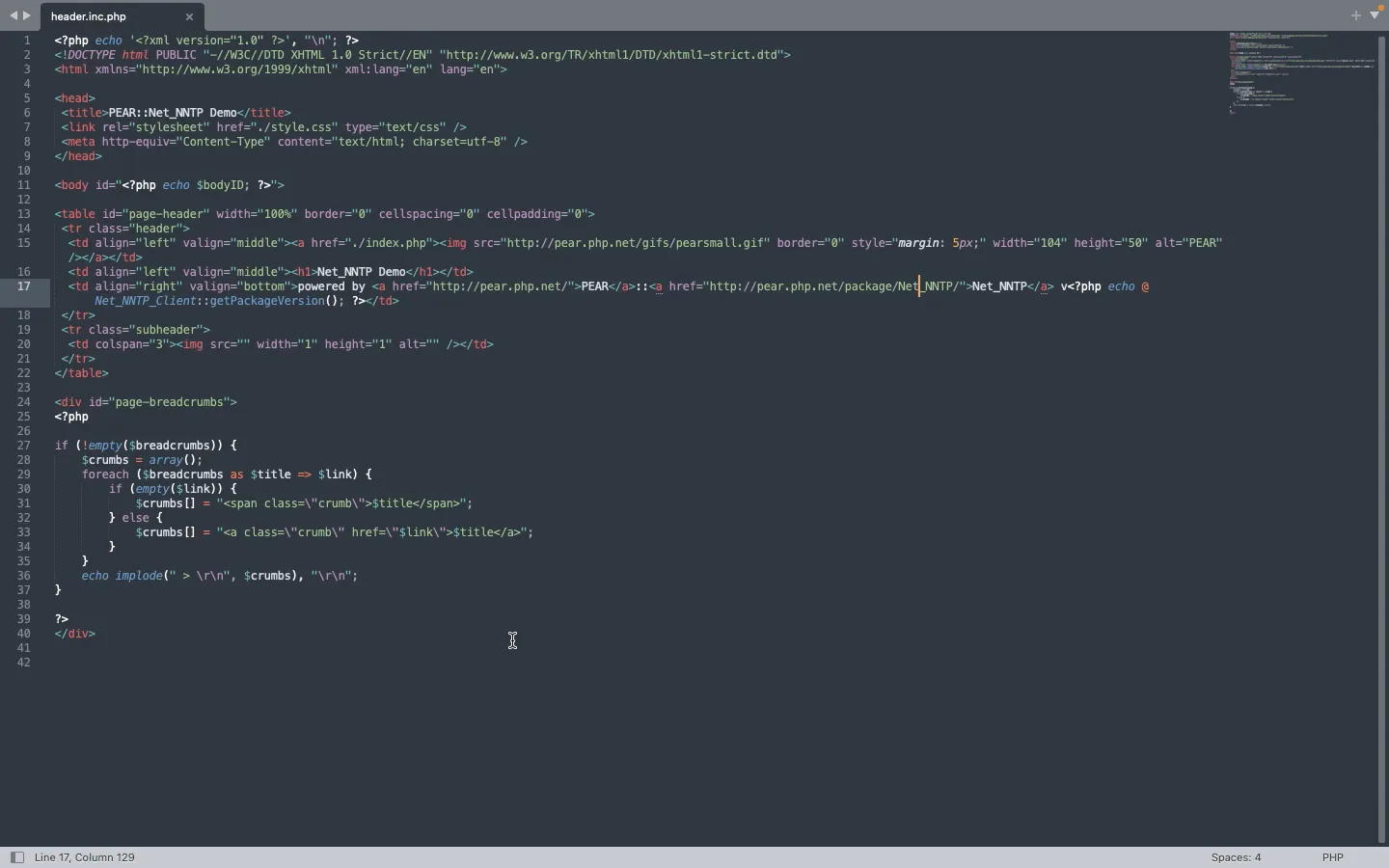This screenshot has width=1389, height=868.
Task: Click the echo implode line
Action: point(220,576)
